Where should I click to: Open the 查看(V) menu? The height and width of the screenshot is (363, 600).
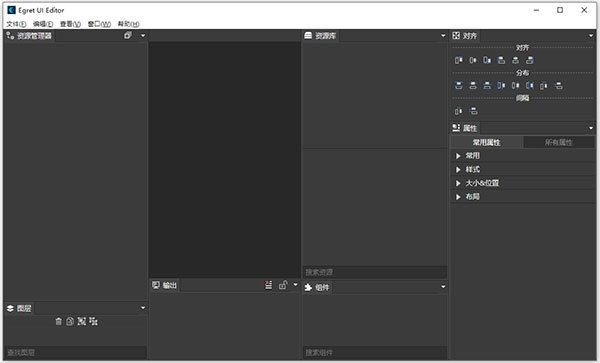[x=70, y=24]
